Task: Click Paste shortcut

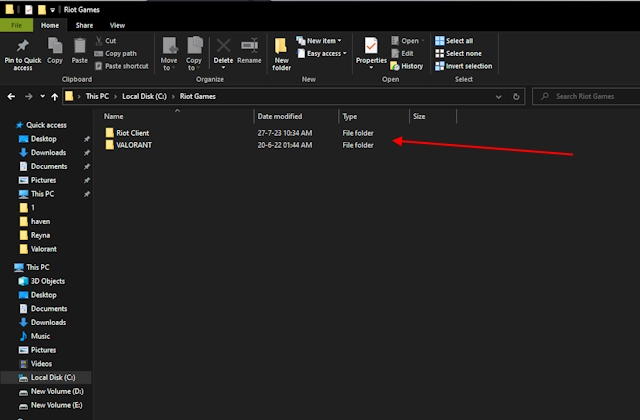Action: [x=122, y=66]
